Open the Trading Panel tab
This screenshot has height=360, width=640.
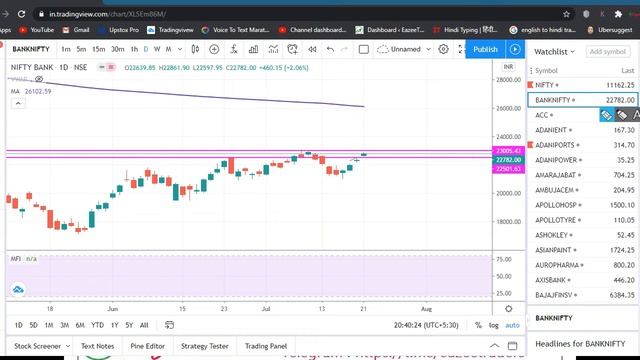tap(266, 346)
